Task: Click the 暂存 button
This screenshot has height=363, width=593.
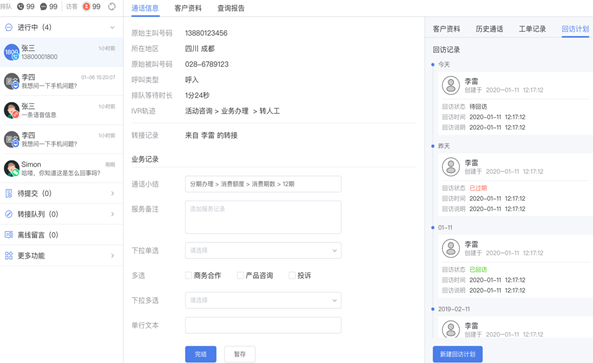Action: [x=240, y=354]
